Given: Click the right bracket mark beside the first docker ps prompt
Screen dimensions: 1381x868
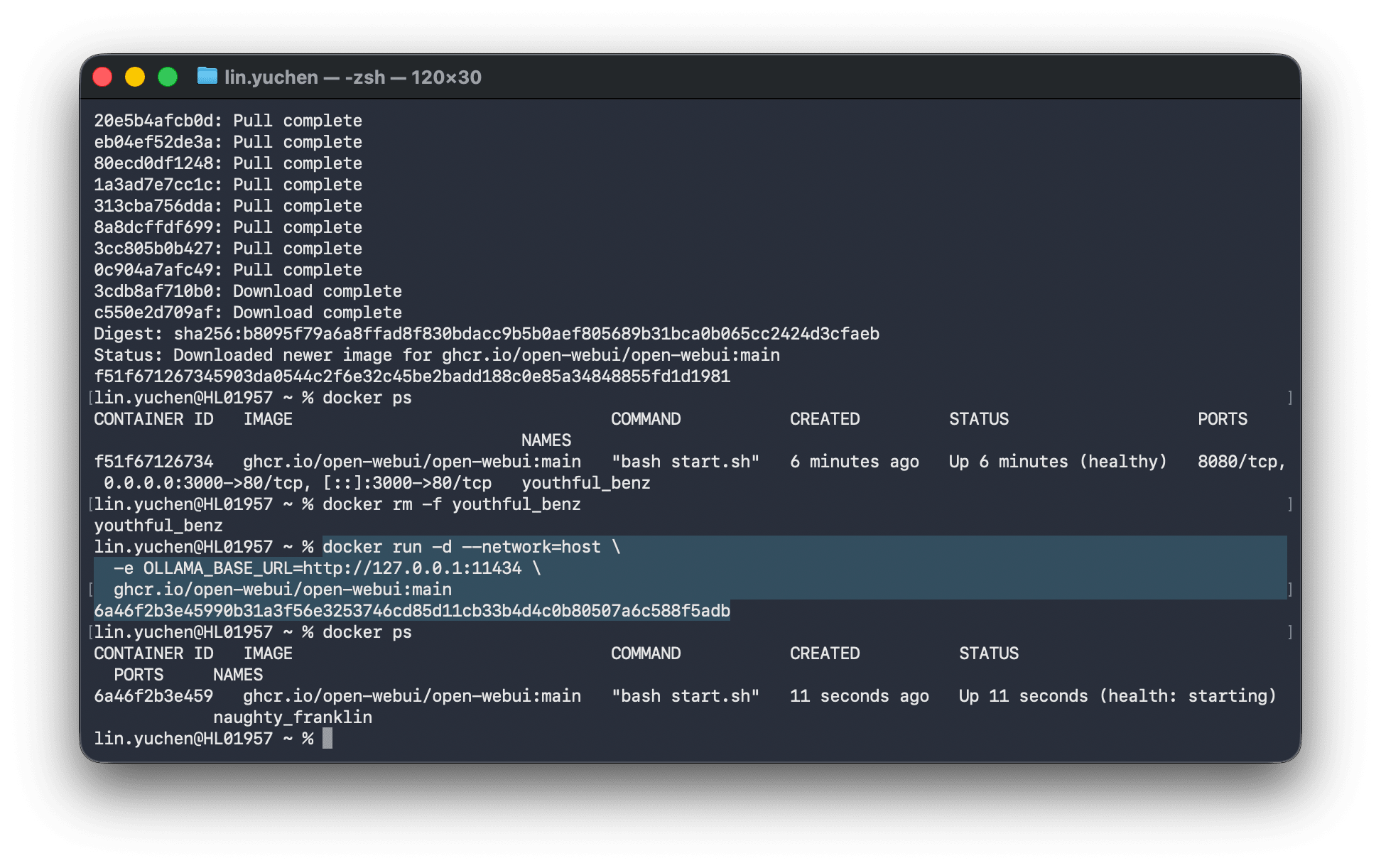Looking at the screenshot, I should (1289, 398).
